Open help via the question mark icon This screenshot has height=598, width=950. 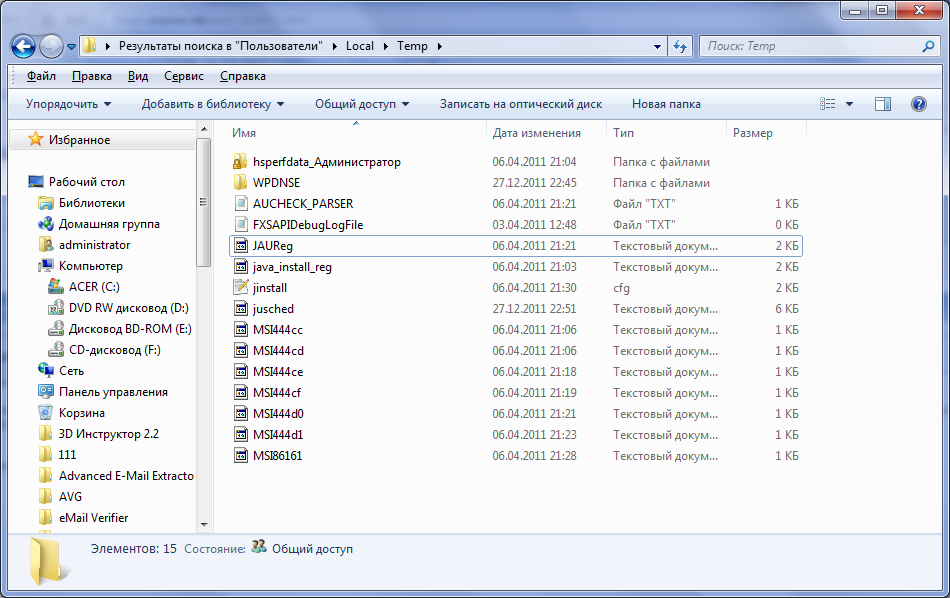(918, 104)
